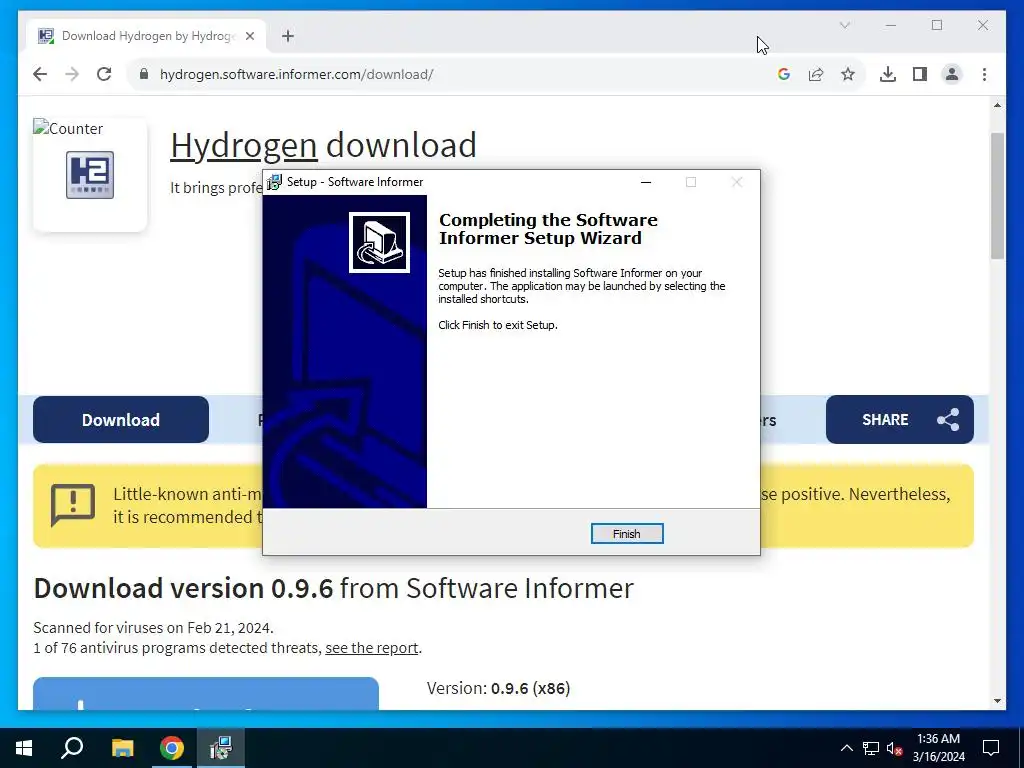Select the Download Hydrogen tab
This screenshot has height=768, width=1024.
[x=146, y=36]
